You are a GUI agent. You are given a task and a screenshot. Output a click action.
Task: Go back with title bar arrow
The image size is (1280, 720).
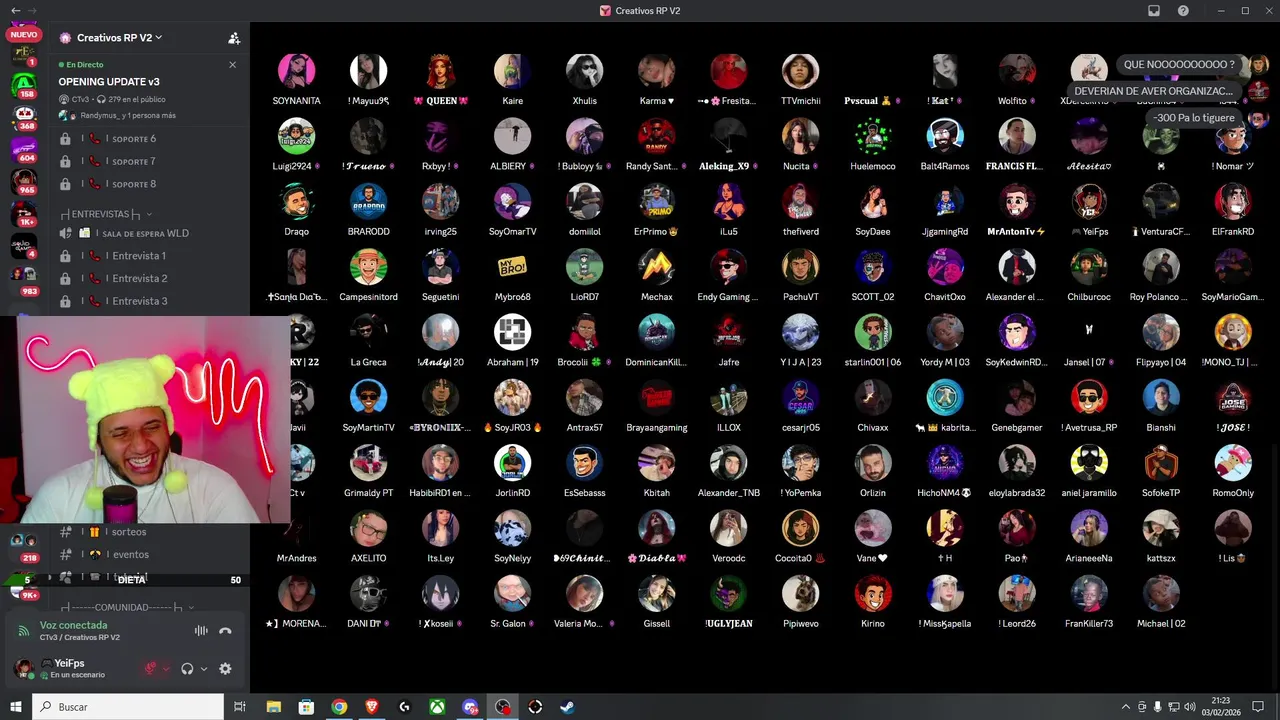(15, 10)
